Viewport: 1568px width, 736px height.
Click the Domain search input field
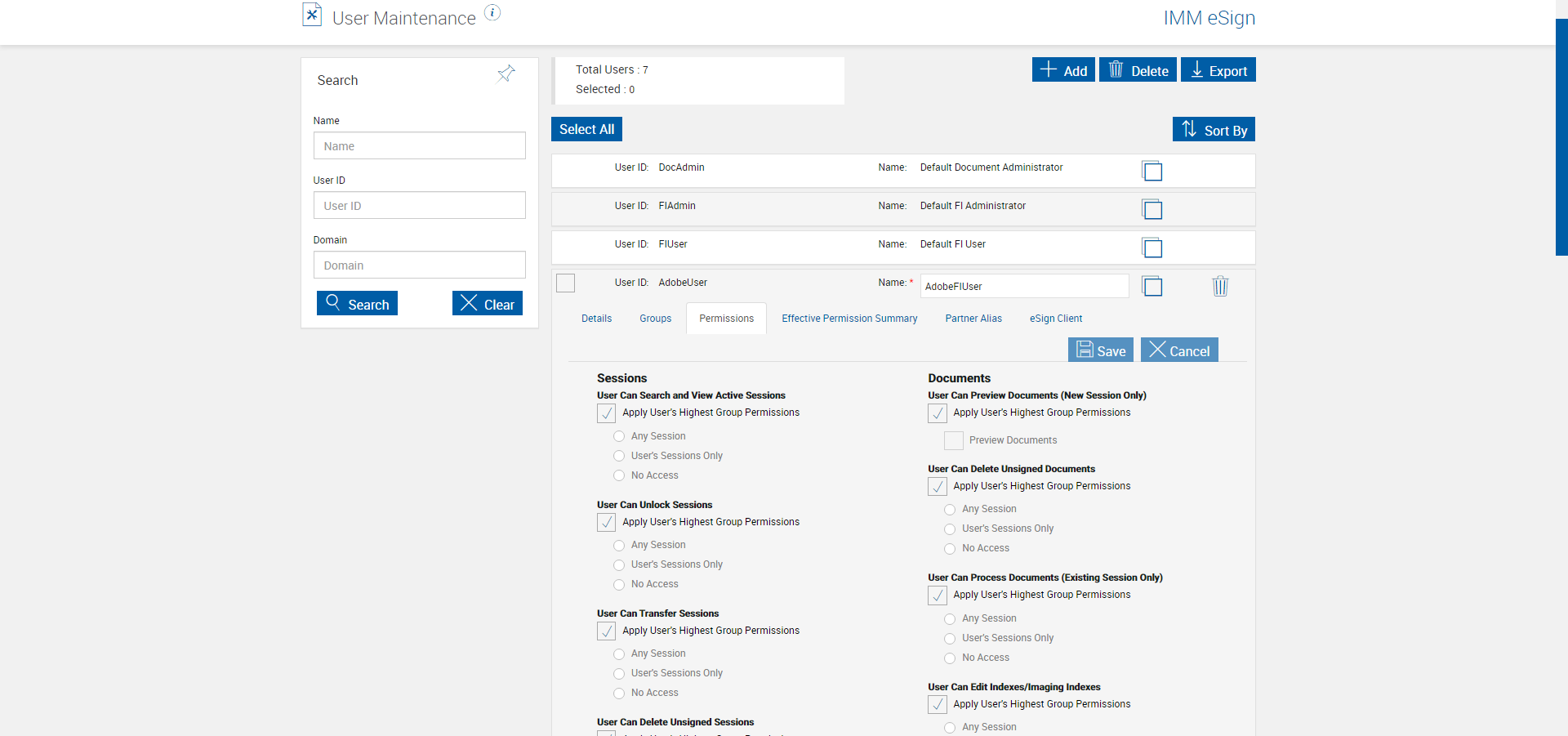tap(419, 265)
